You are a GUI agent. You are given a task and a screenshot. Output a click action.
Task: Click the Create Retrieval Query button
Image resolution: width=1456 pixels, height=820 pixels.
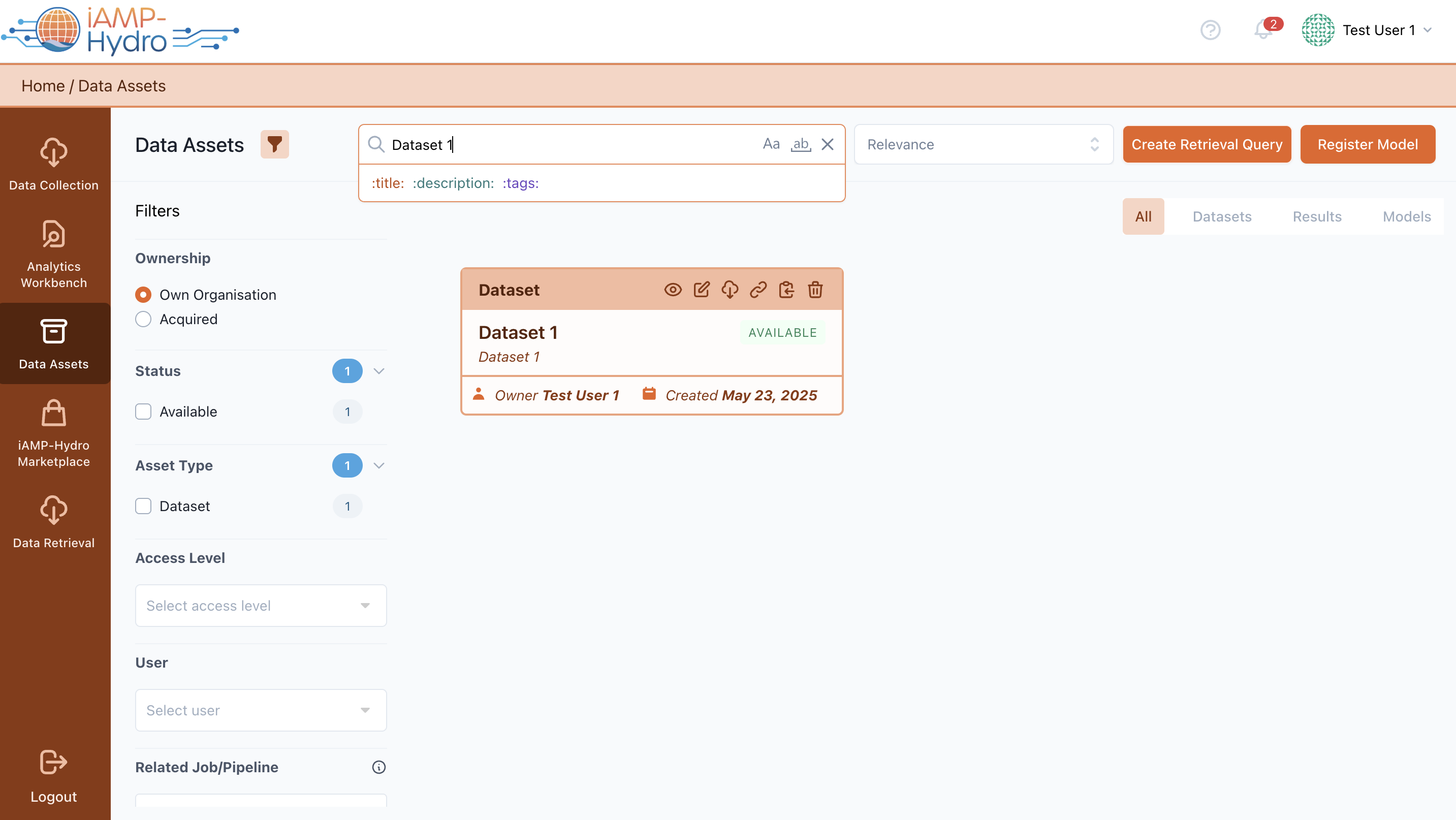(1206, 145)
